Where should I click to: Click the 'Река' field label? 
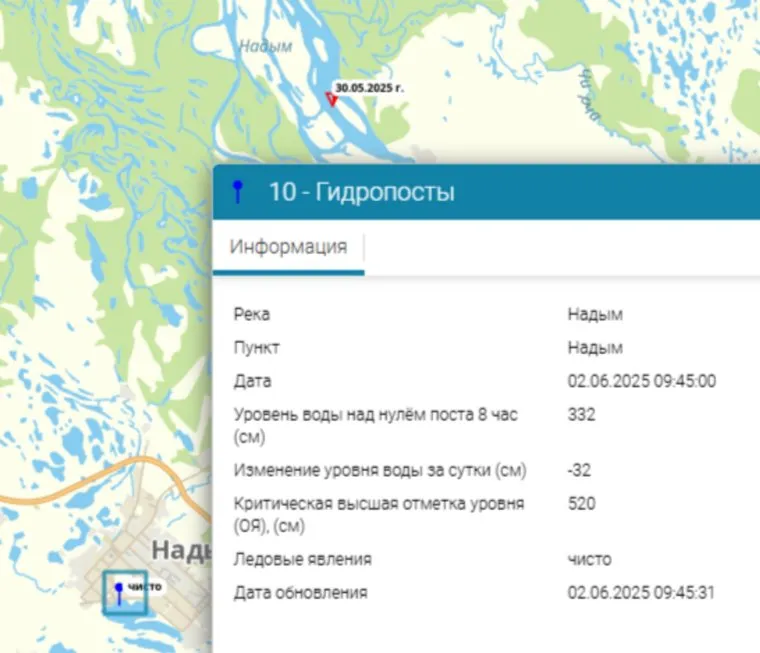point(251,315)
